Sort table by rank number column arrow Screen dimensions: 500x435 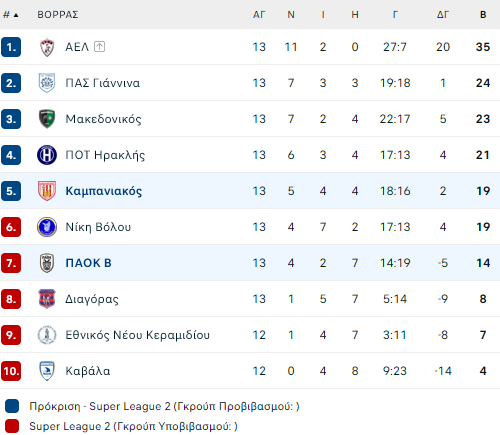click(x=11, y=15)
